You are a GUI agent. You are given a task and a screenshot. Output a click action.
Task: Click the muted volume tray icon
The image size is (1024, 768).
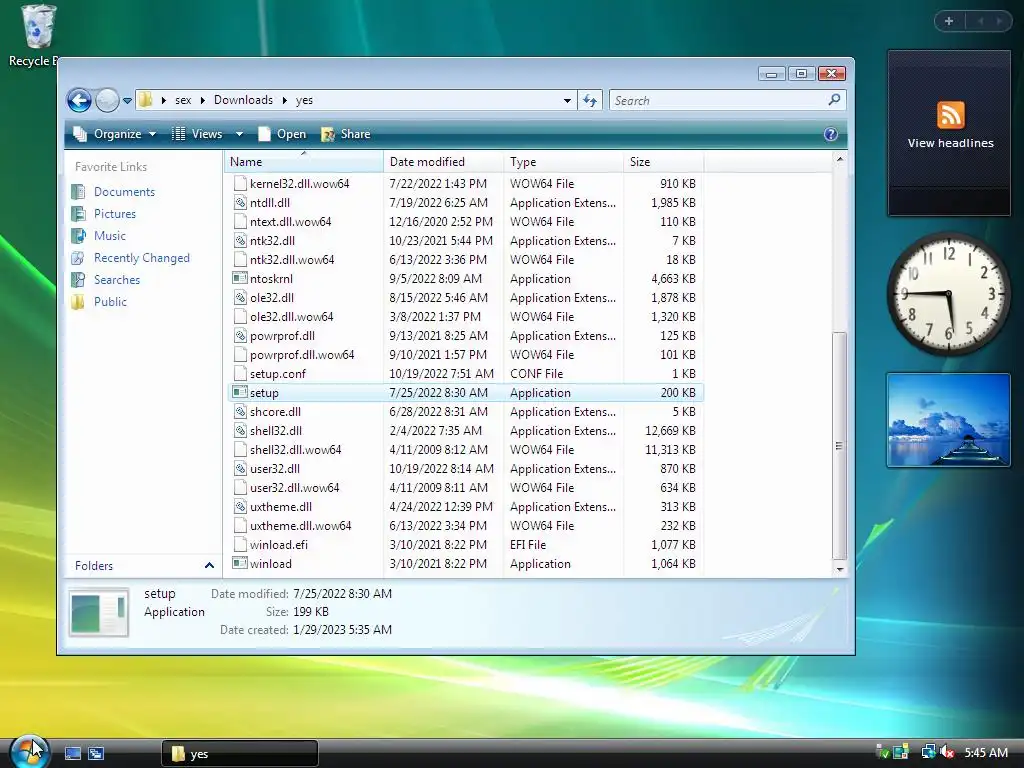click(947, 752)
